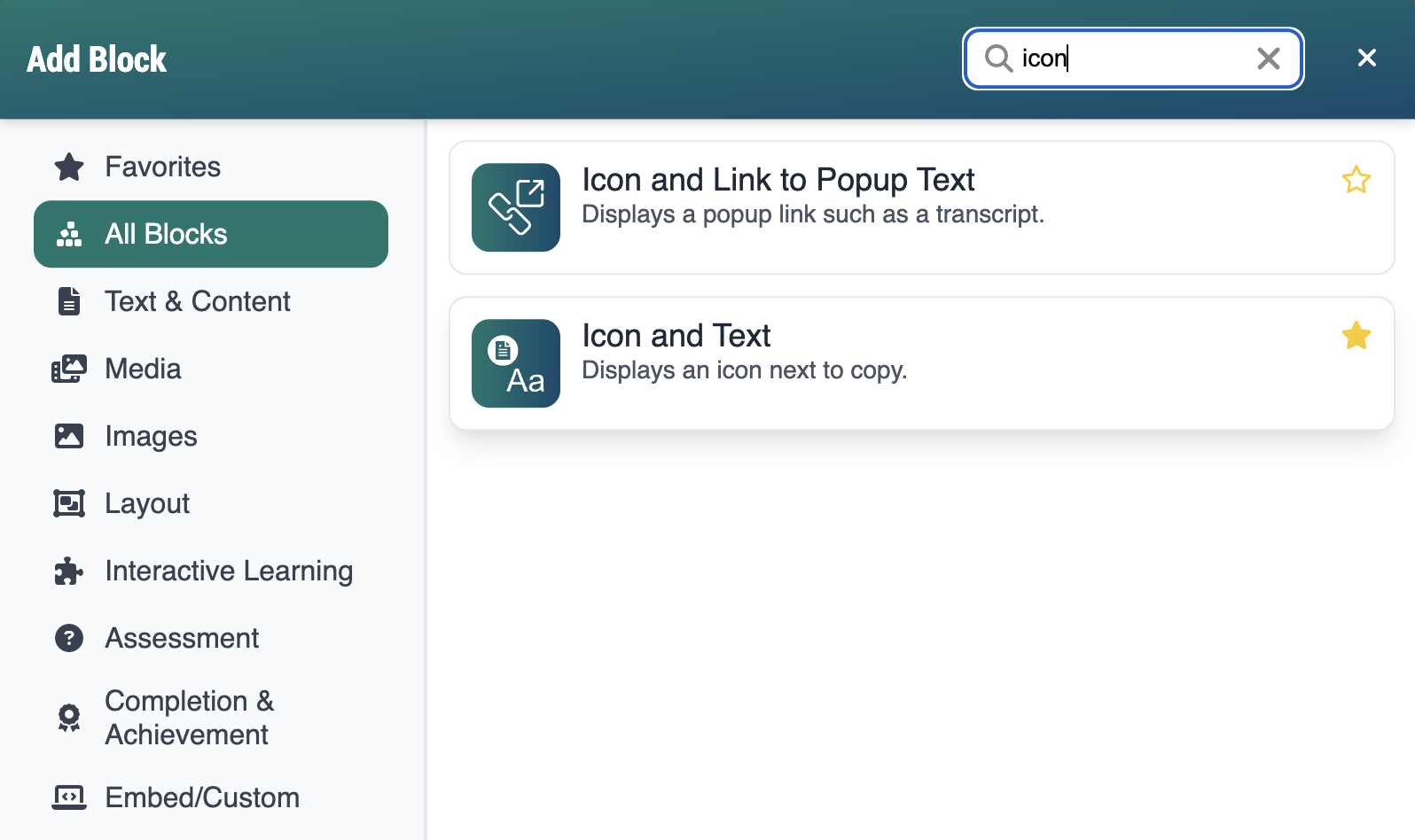The width and height of the screenshot is (1415, 840).
Task: Clear the search field text
Action: click(x=1269, y=58)
